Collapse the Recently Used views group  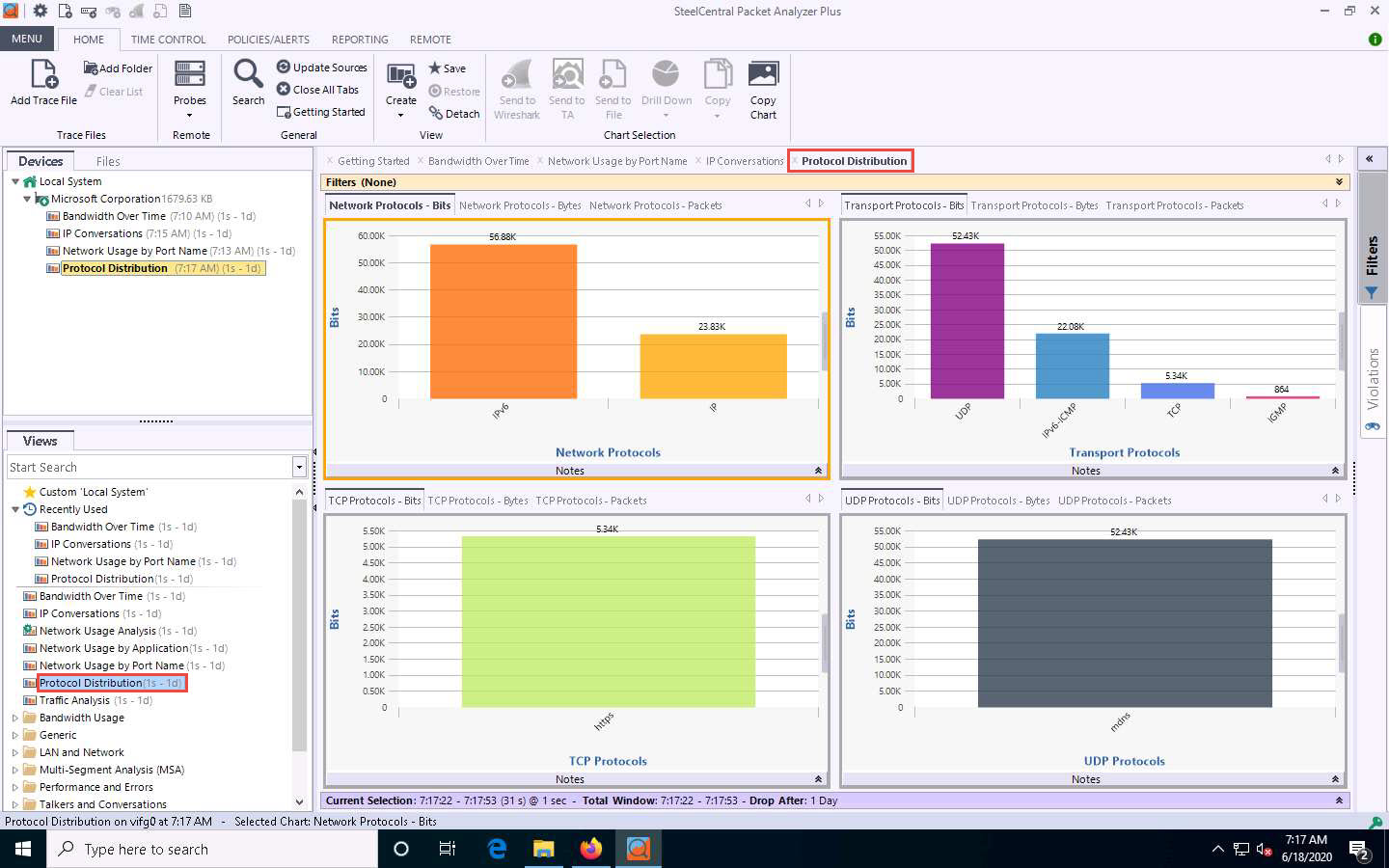15,509
